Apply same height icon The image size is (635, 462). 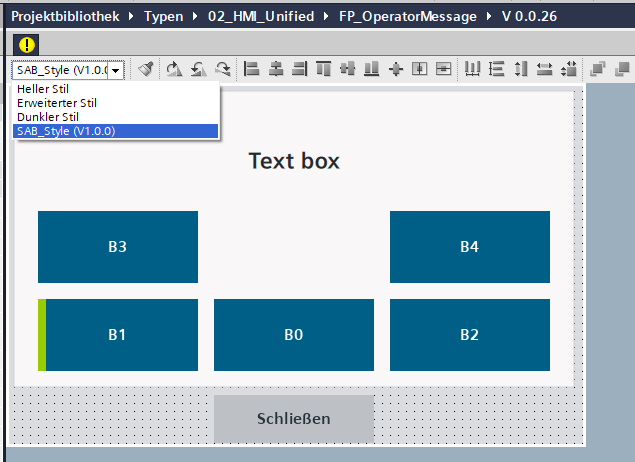[x=521, y=69]
